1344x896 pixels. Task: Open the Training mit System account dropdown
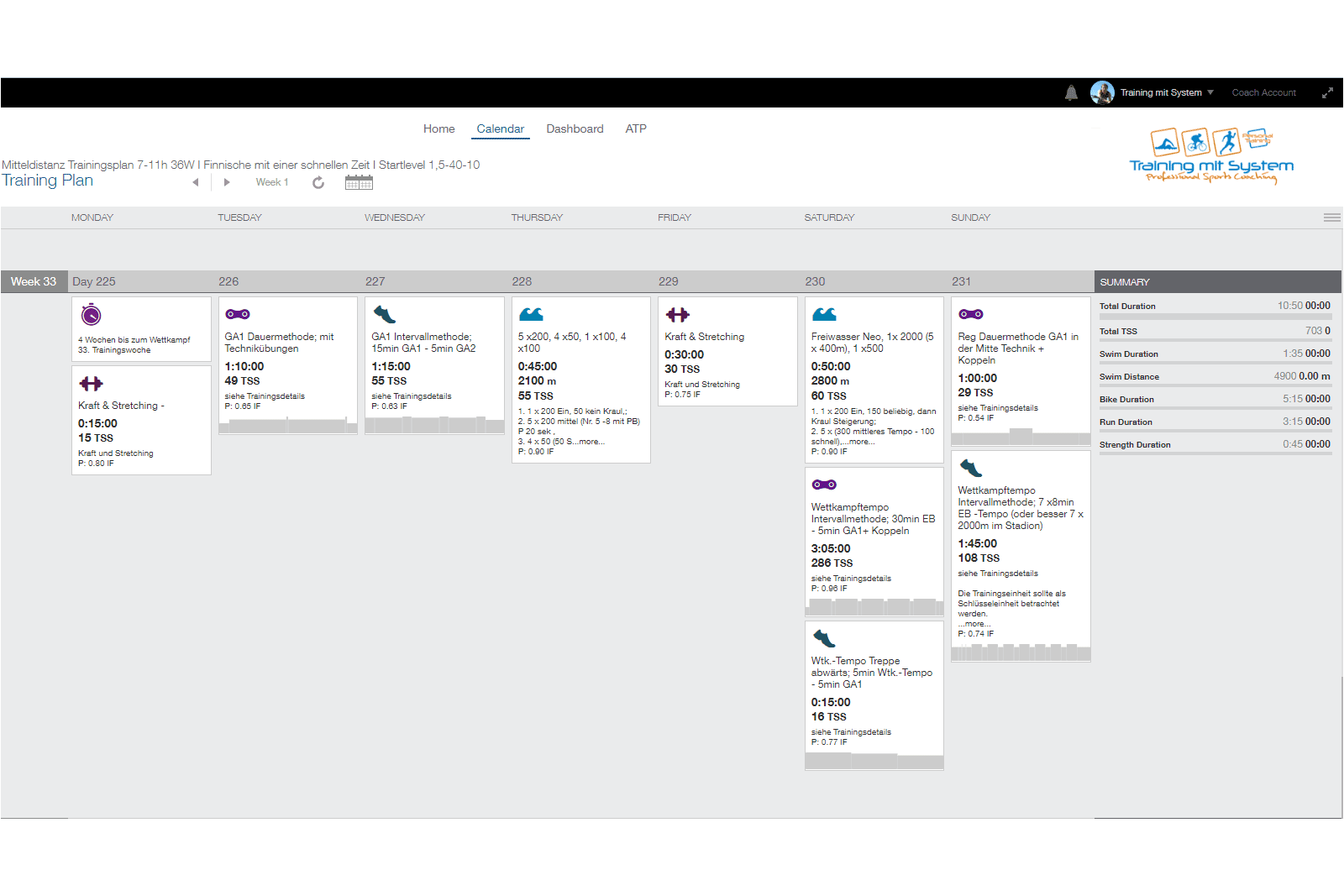[x=1167, y=93]
